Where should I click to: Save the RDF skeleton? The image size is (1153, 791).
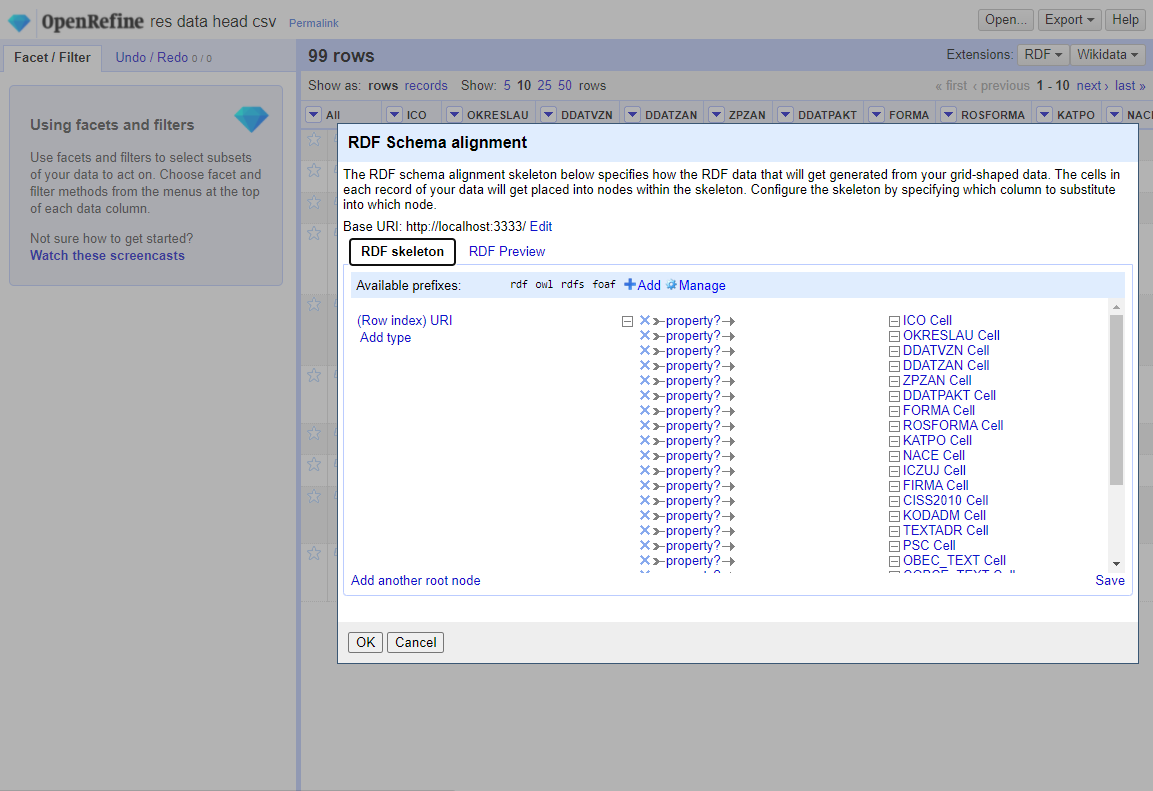click(x=1110, y=580)
